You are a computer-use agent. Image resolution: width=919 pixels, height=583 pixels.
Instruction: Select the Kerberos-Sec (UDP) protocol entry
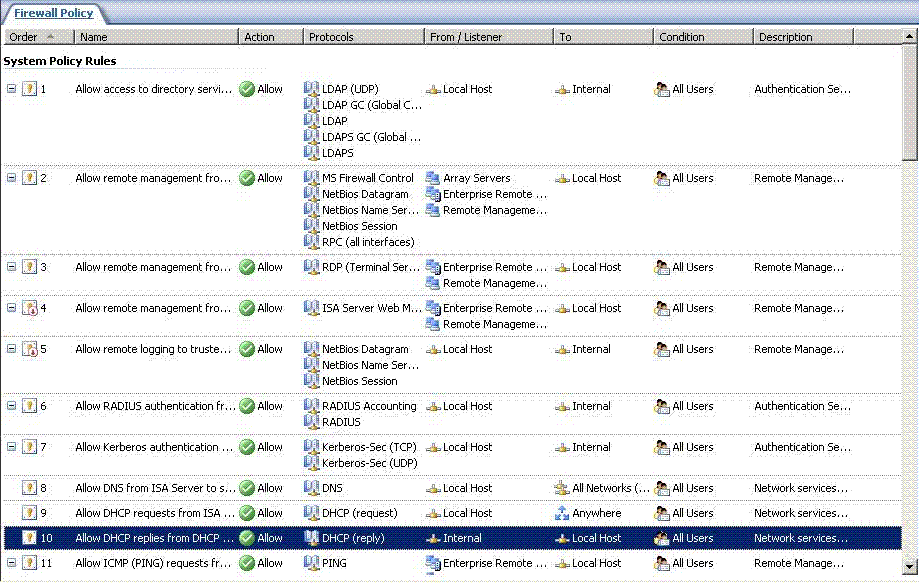[x=370, y=463]
